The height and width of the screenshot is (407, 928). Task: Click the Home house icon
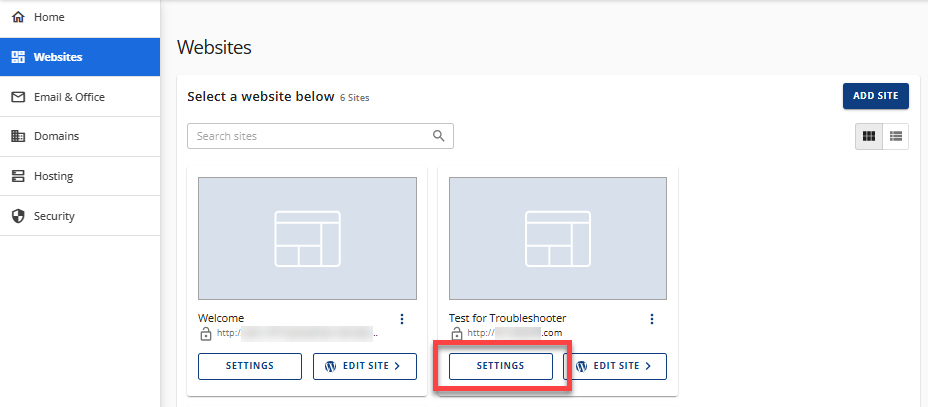[18, 18]
